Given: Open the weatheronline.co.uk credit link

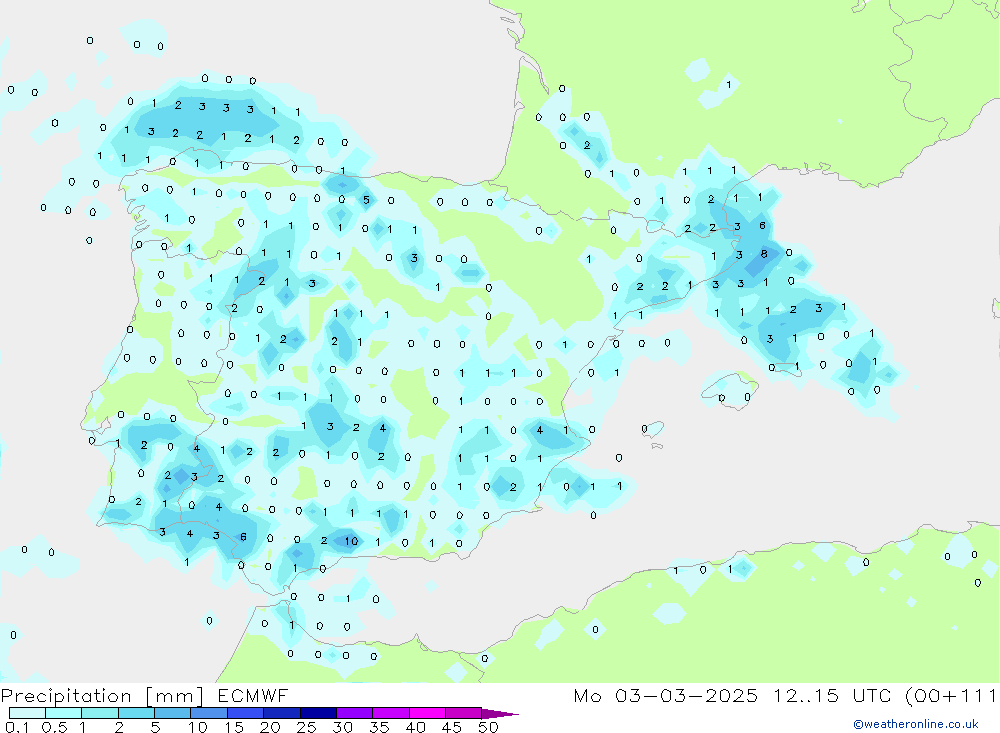Looking at the screenshot, I should point(916,724).
